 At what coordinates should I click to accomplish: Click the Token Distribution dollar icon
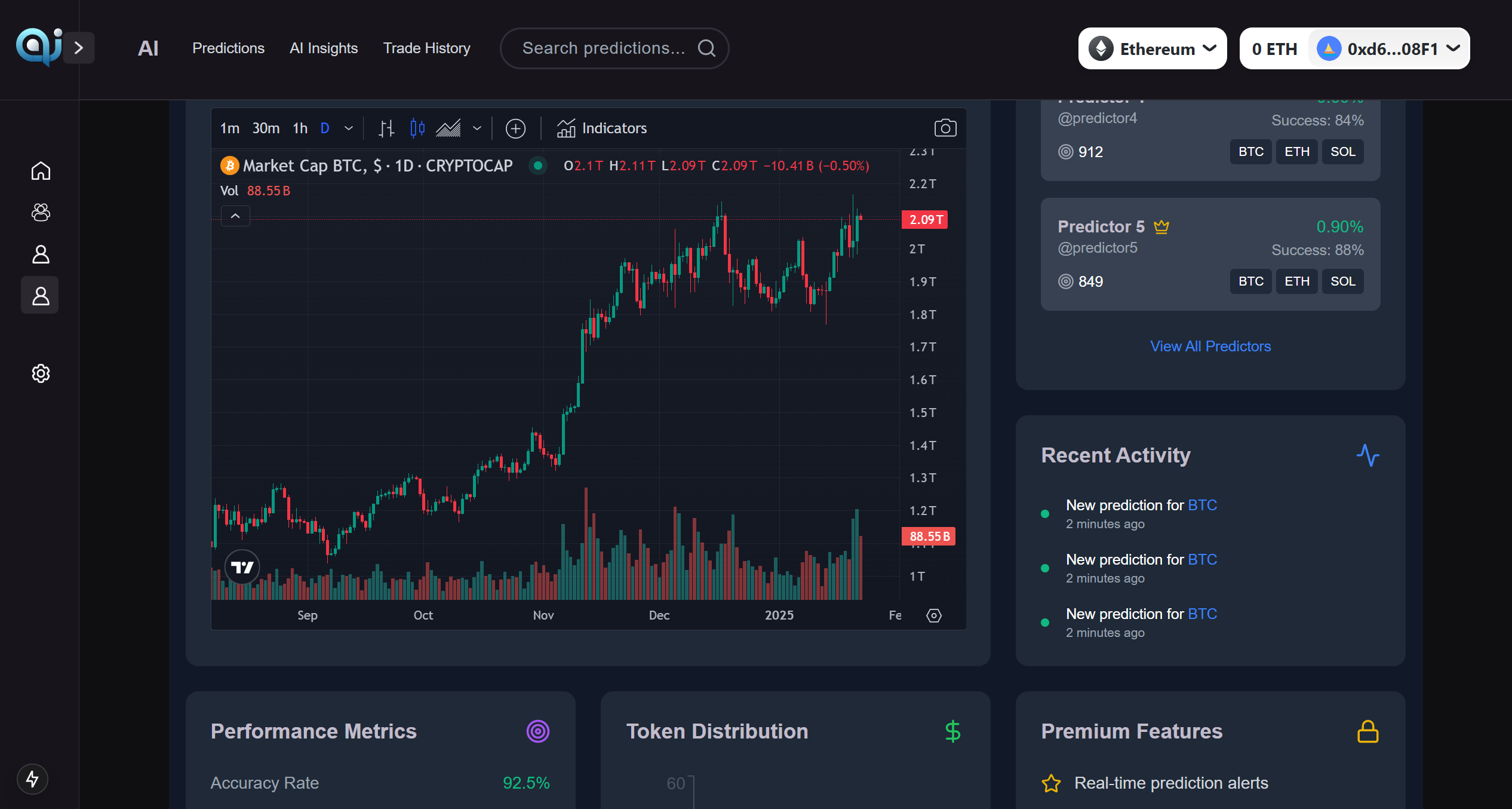(x=952, y=731)
